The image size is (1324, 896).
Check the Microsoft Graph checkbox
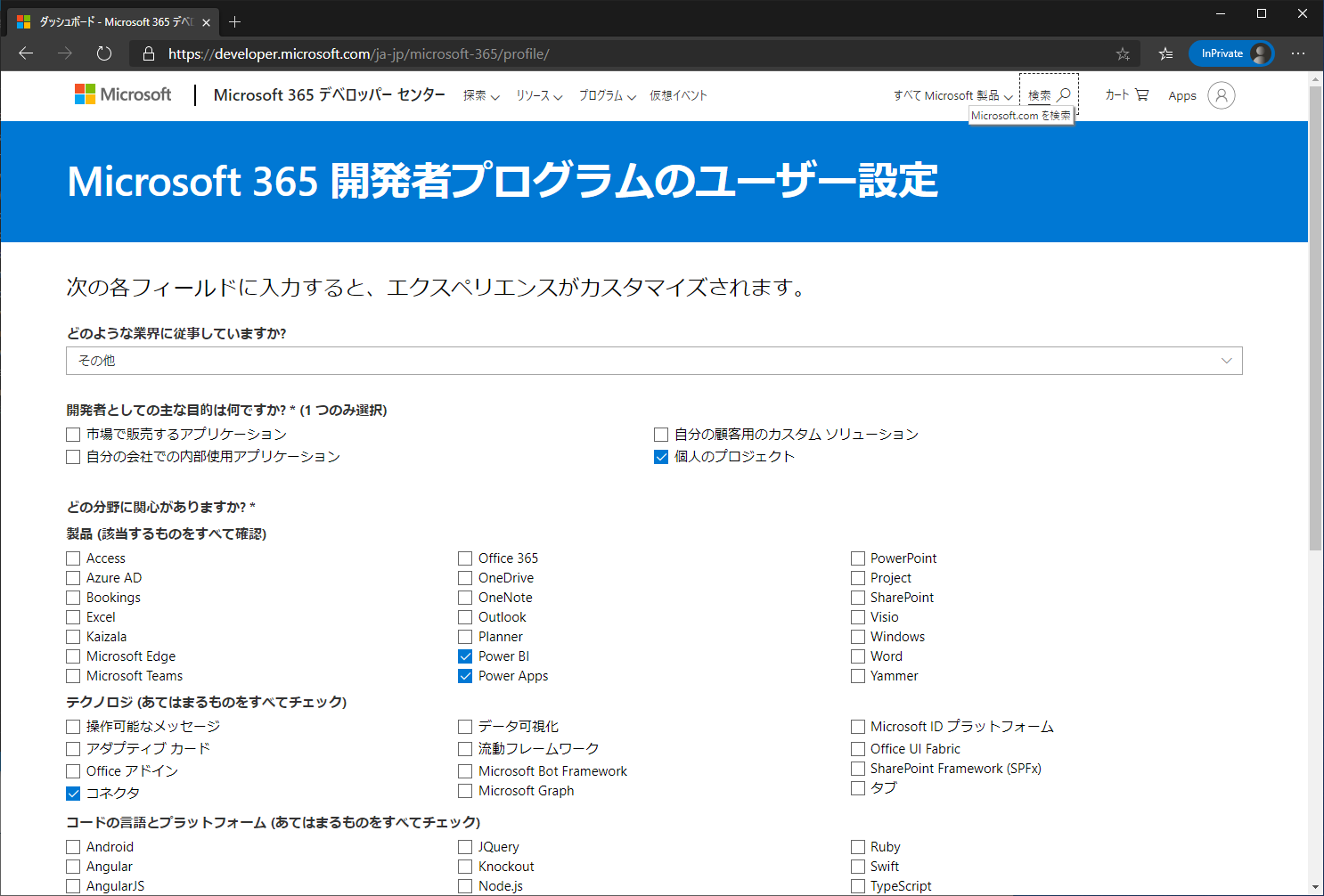tap(465, 791)
